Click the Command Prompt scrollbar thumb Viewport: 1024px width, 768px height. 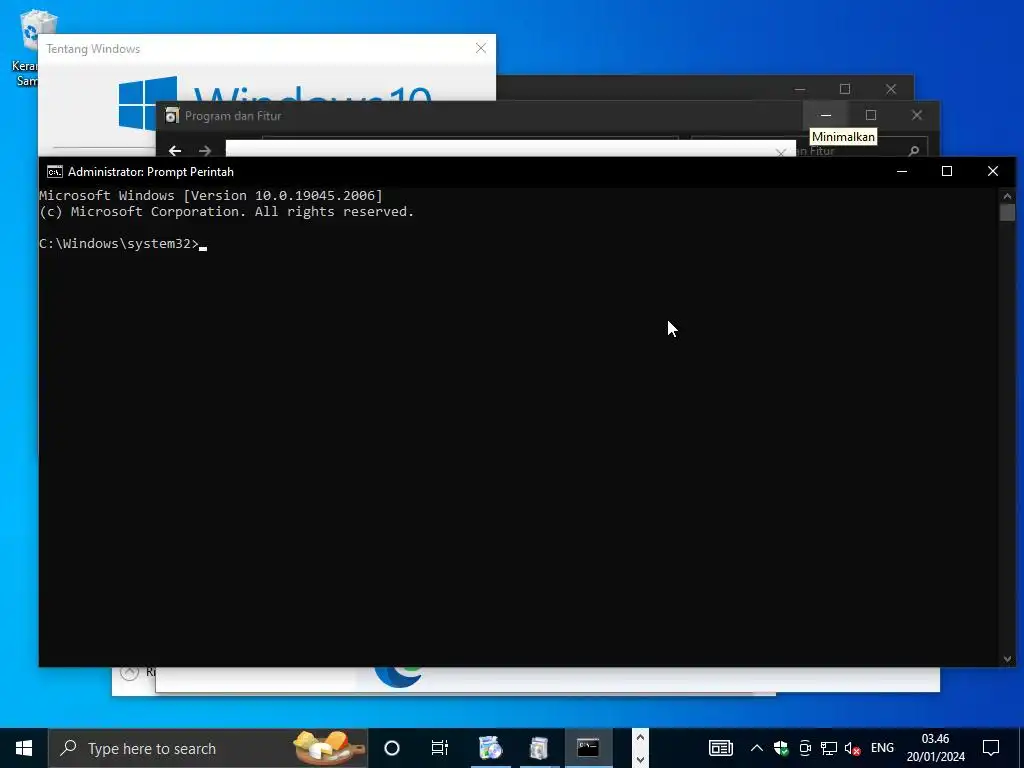click(1007, 212)
